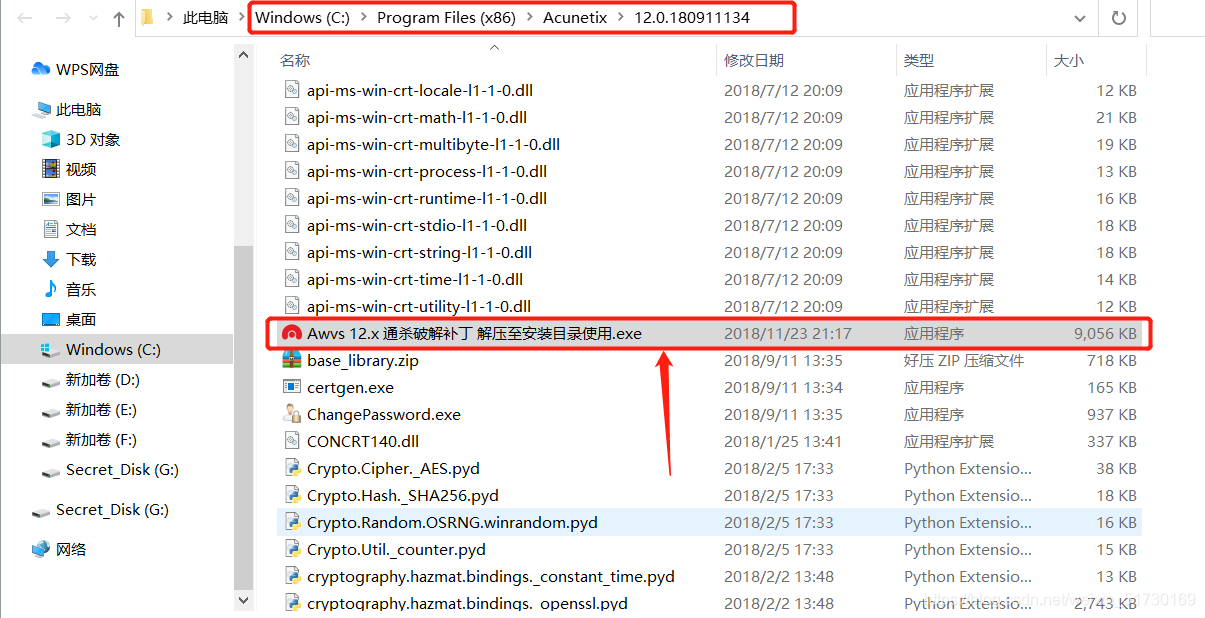Open 视频 folder in sidebar
Image resolution: width=1205 pixels, height=618 pixels.
[x=81, y=169]
